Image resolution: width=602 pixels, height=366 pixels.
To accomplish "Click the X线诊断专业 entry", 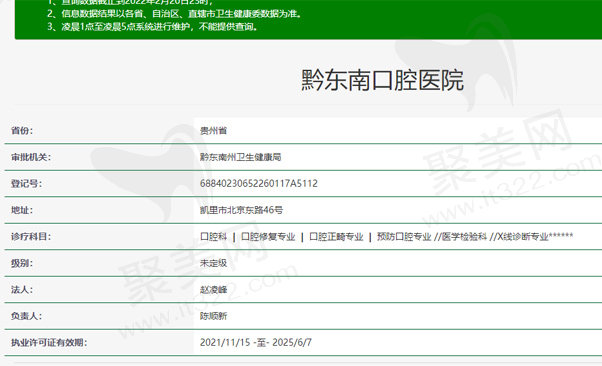I will (523, 237).
